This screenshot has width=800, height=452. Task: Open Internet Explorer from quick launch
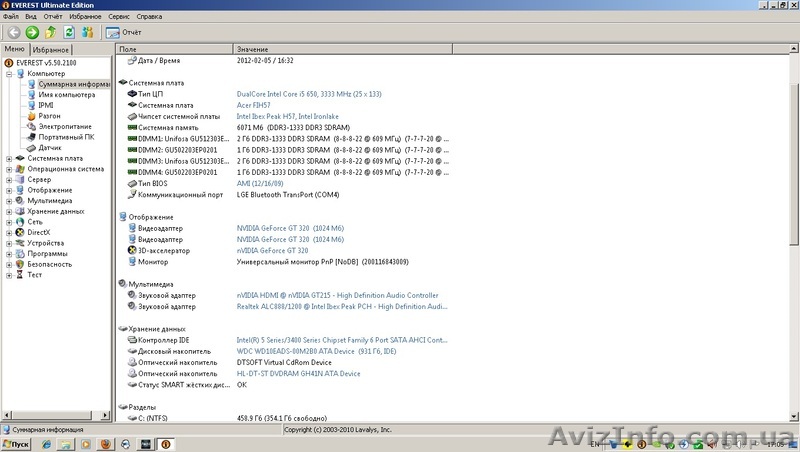coord(46,444)
